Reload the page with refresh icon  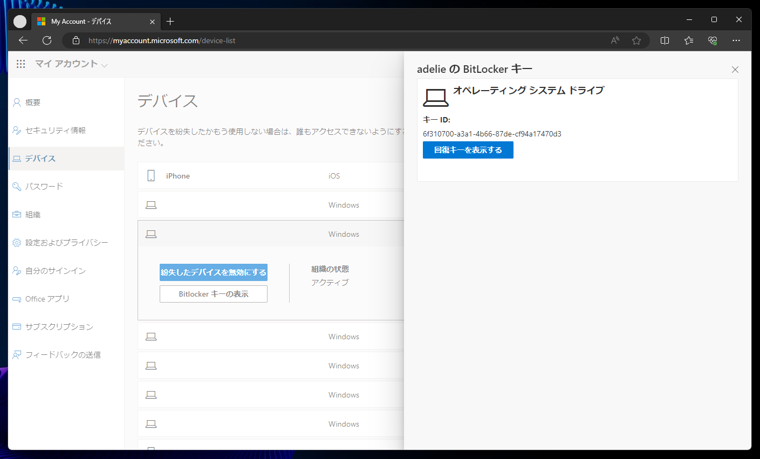tap(47, 41)
